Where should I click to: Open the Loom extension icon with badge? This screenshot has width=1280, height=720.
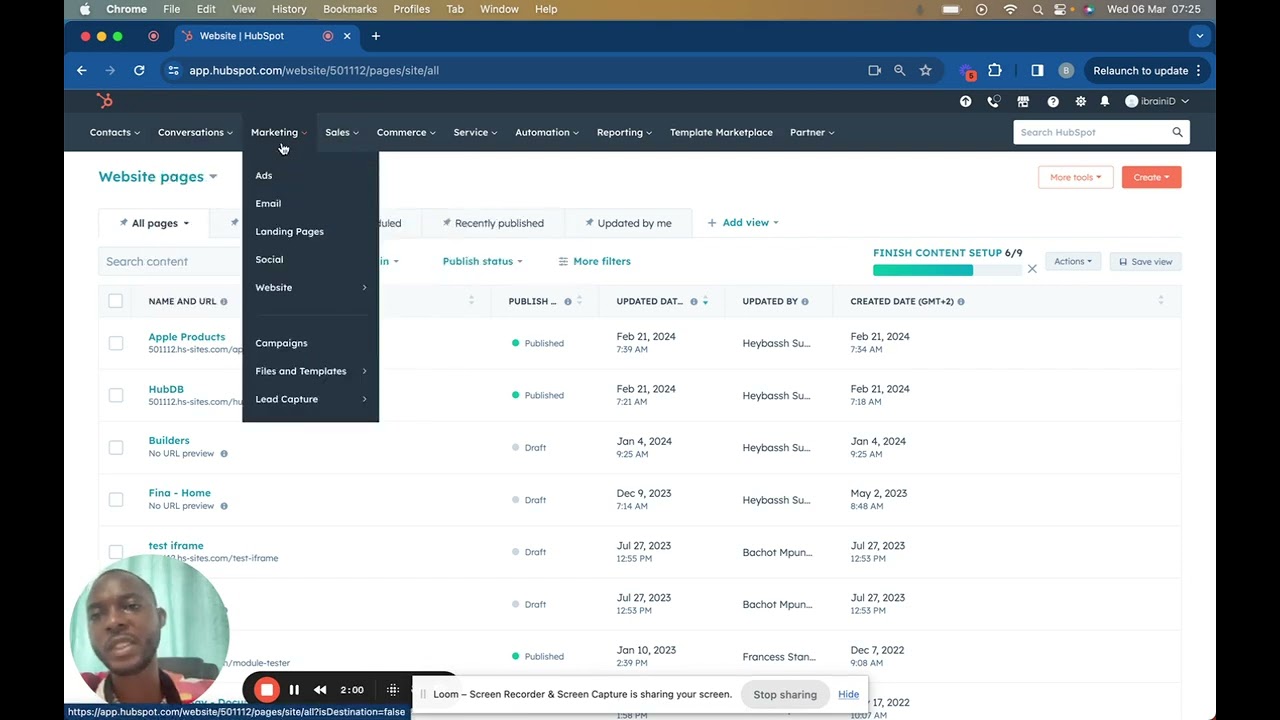pos(967,71)
